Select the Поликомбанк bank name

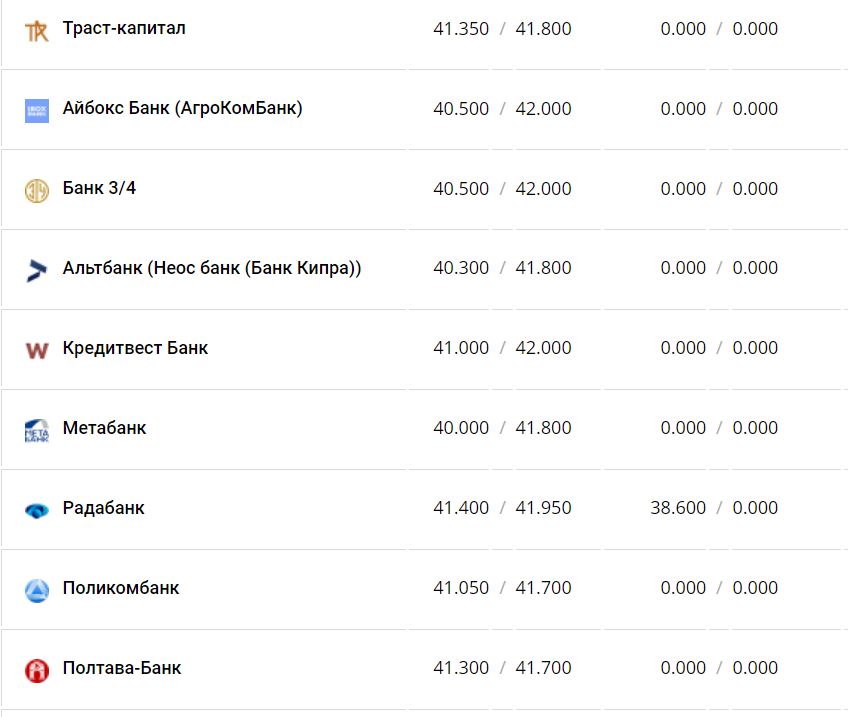121,588
